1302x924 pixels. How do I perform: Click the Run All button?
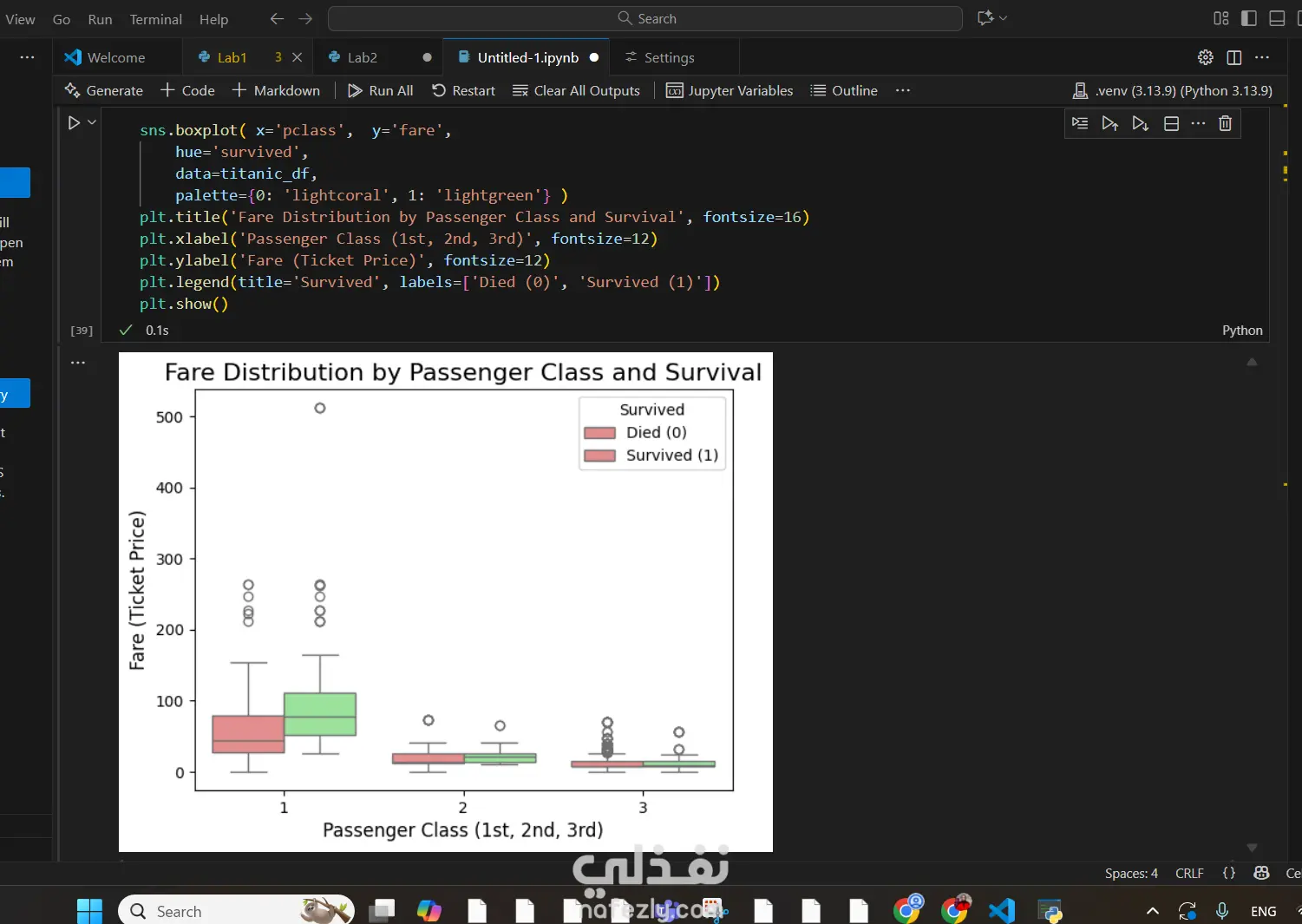point(380,90)
